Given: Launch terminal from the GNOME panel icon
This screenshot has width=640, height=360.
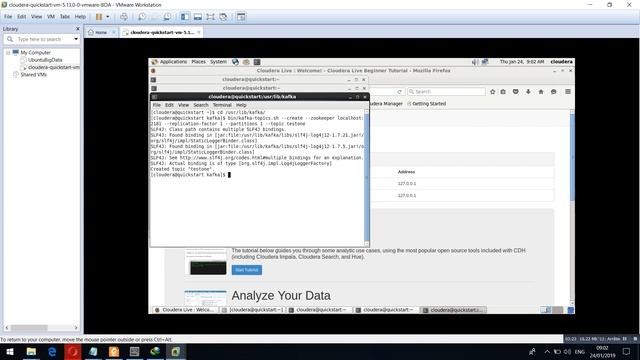Looking at the screenshot, I should pyautogui.click(x=257, y=62).
